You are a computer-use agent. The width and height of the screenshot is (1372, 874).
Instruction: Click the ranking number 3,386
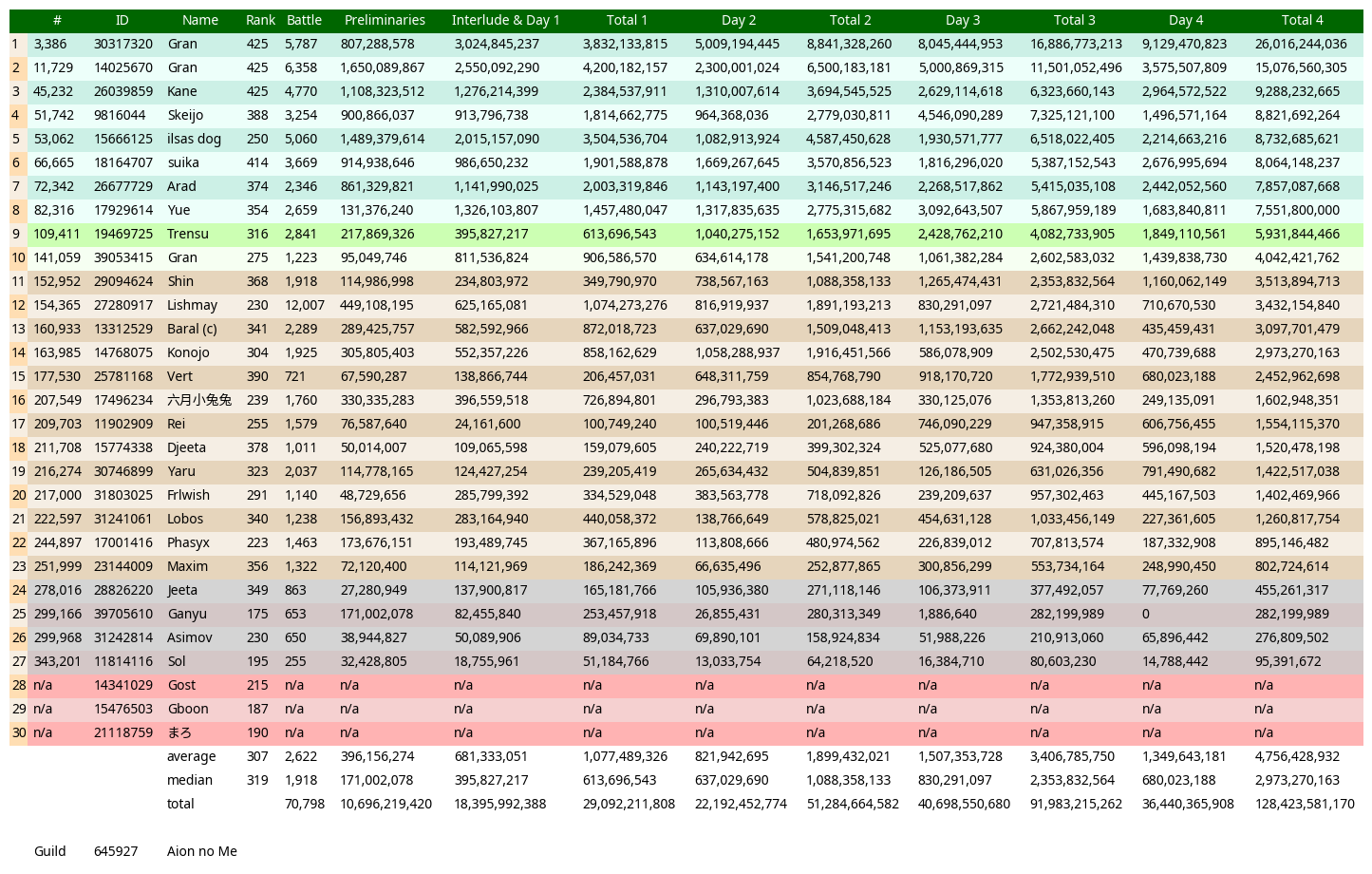point(50,44)
